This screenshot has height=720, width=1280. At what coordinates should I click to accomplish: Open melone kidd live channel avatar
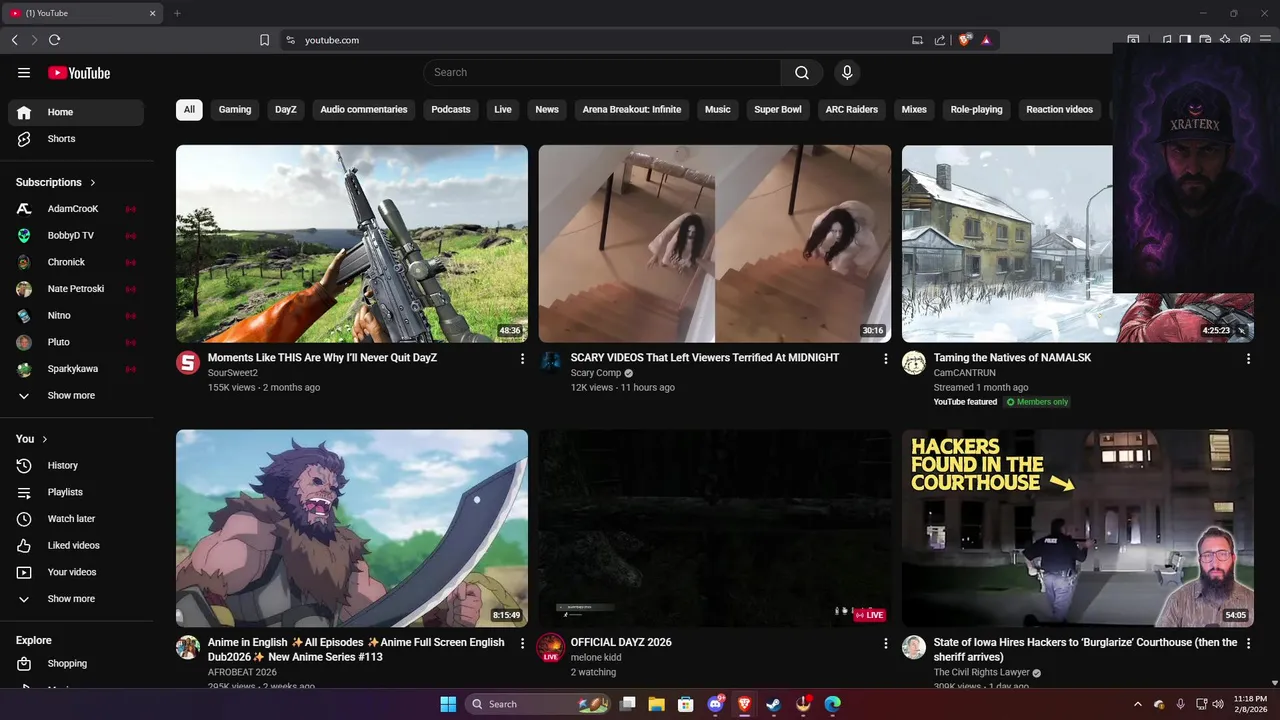550,648
